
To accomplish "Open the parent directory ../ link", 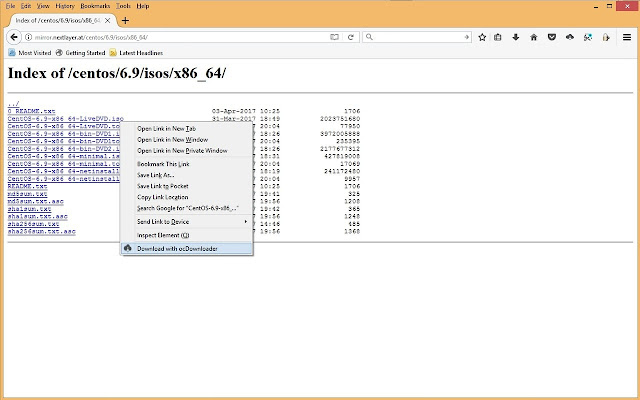I will (13, 104).
